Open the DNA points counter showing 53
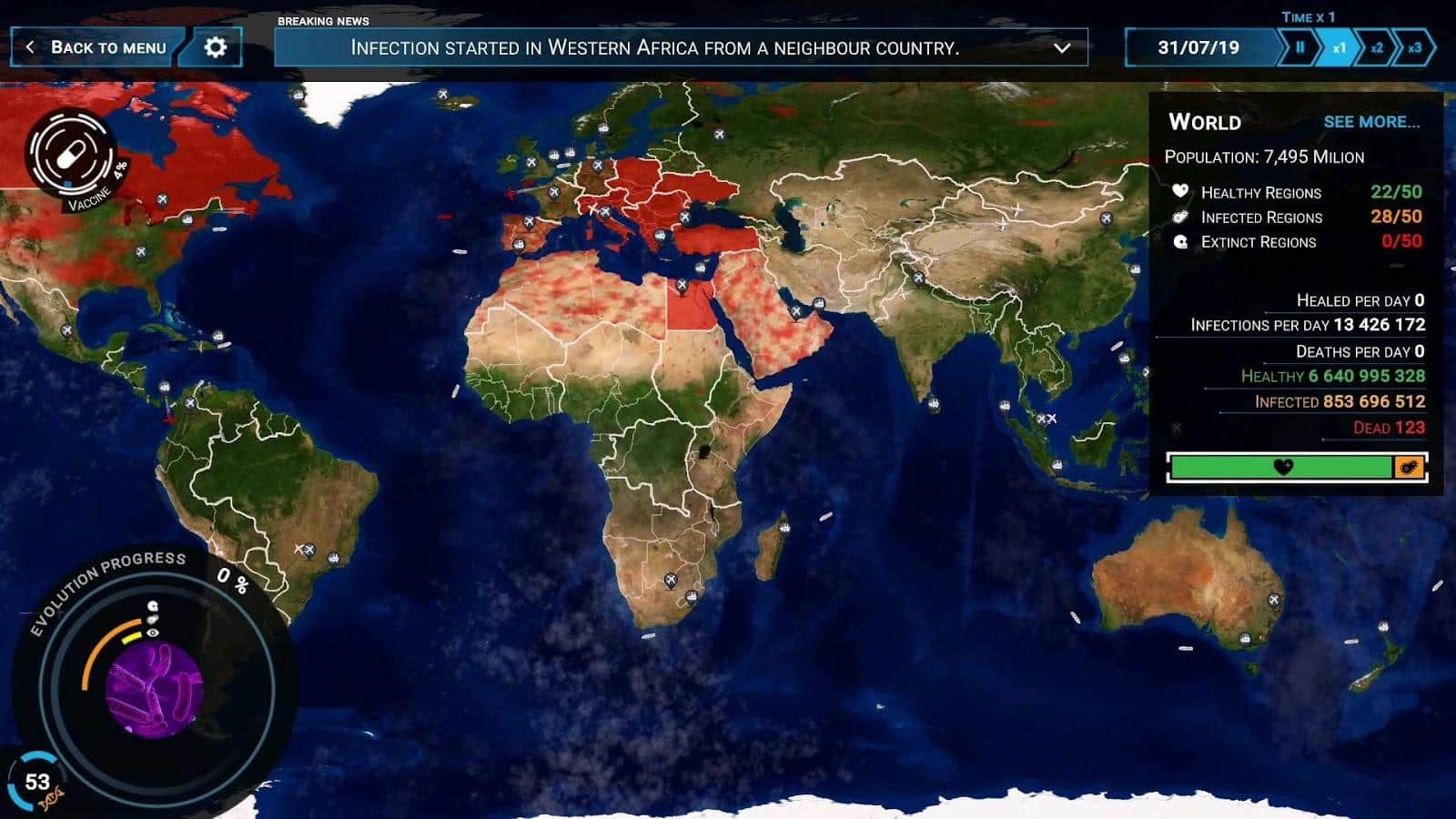 pyautogui.click(x=36, y=782)
